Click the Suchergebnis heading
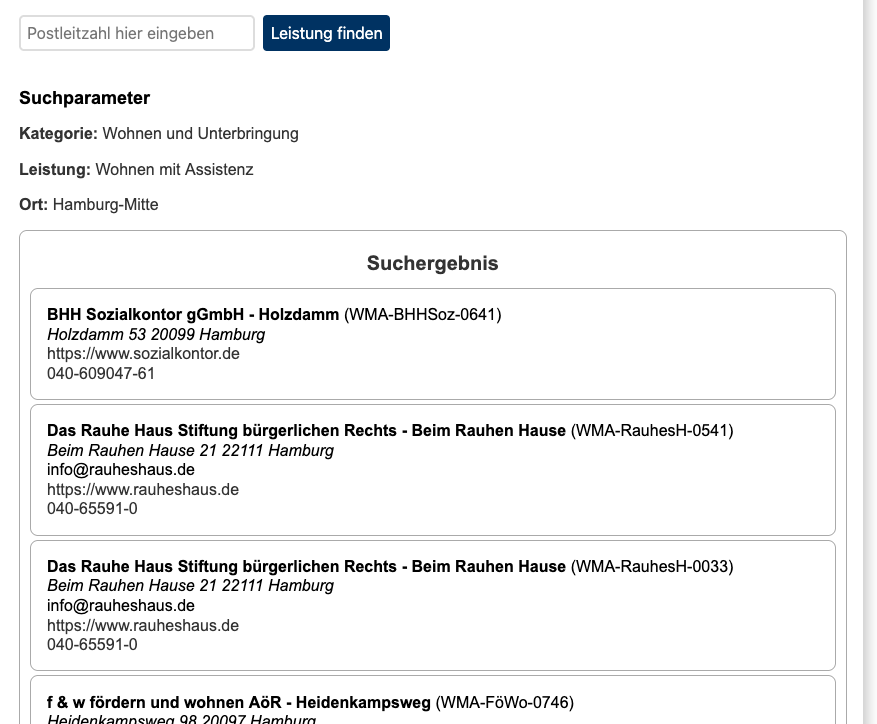This screenshot has width=877, height=724. [x=432, y=264]
